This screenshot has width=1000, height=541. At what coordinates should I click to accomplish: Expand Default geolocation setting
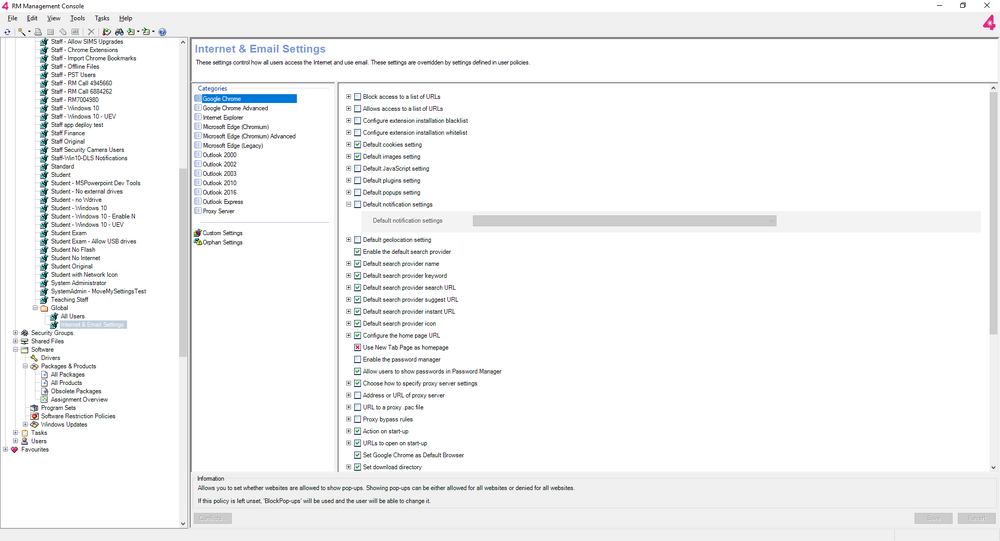(x=349, y=240)
